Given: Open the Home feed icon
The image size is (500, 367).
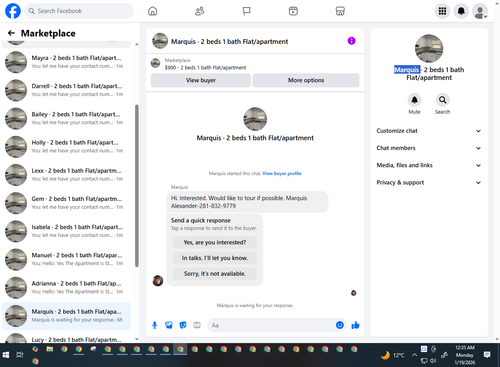Looking at the screenshot, I should [x=153, y=11].
